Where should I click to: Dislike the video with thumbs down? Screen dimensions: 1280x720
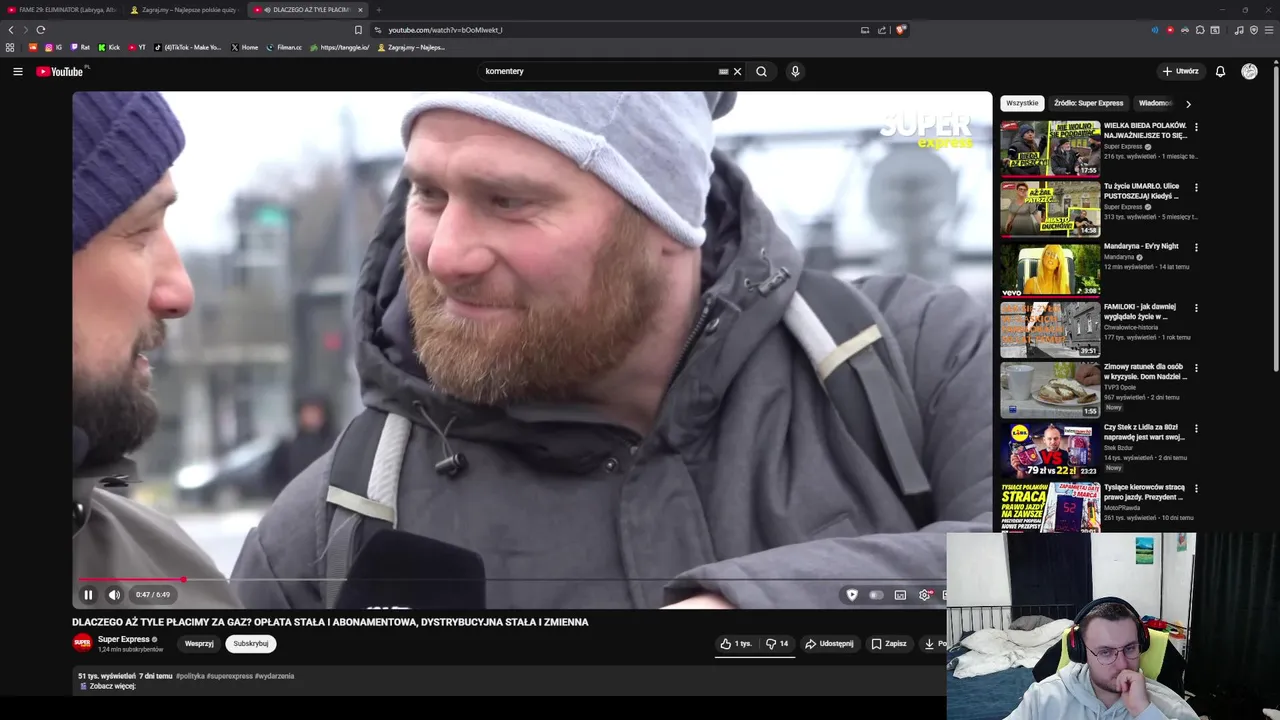click(x=777, y=643)
